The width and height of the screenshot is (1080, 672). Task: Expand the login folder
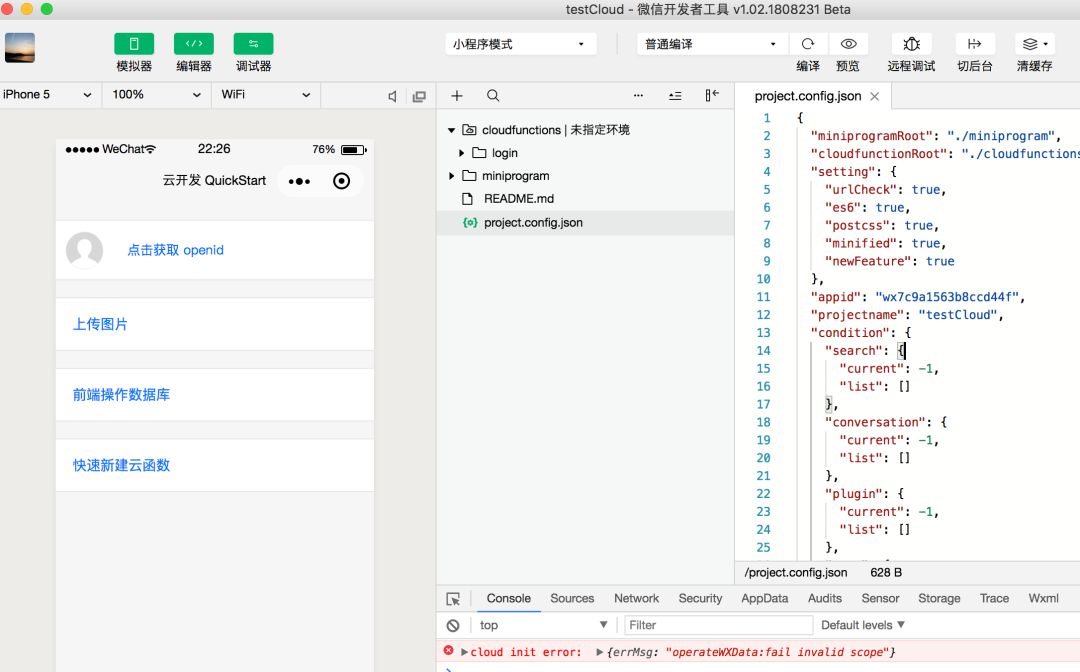coord(461,153)
